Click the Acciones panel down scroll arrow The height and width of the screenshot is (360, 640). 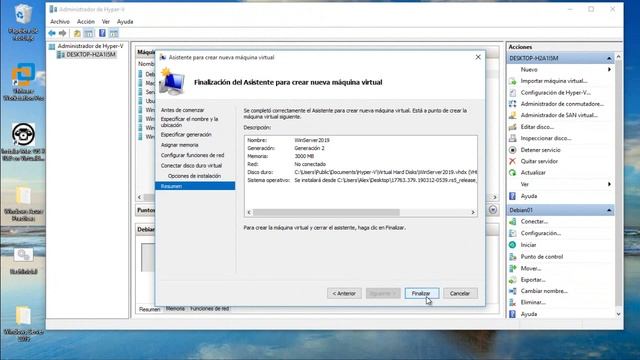coord(618,314)
